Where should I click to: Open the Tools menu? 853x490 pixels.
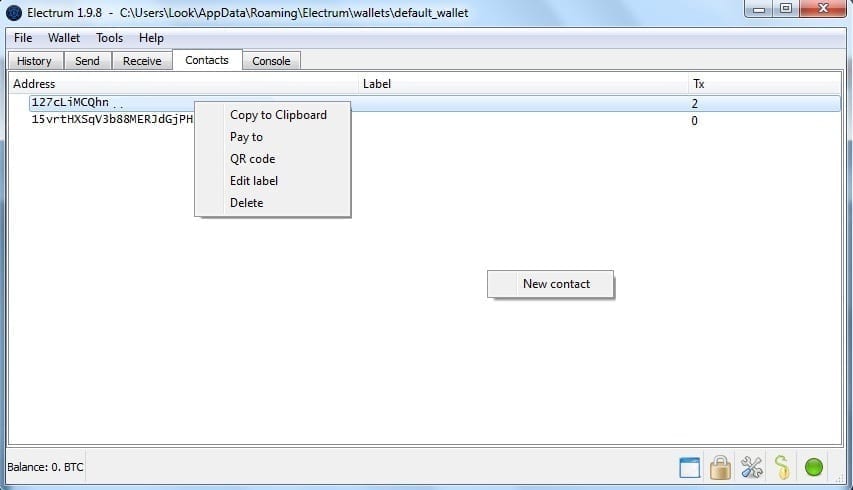pos(109,38)
